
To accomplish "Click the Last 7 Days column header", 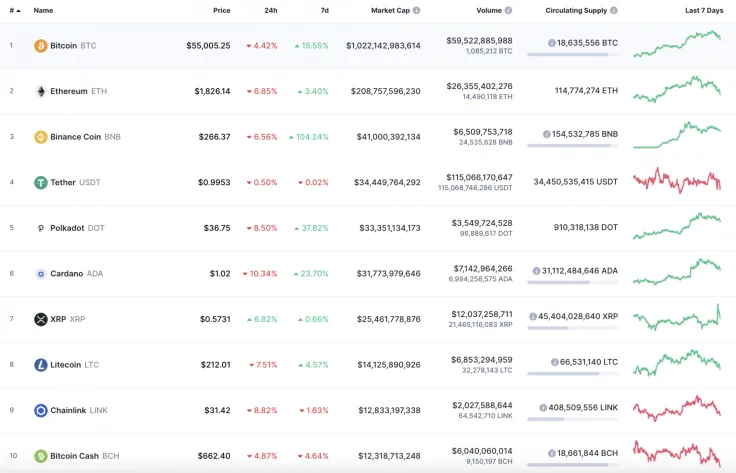I will [704, 10].
